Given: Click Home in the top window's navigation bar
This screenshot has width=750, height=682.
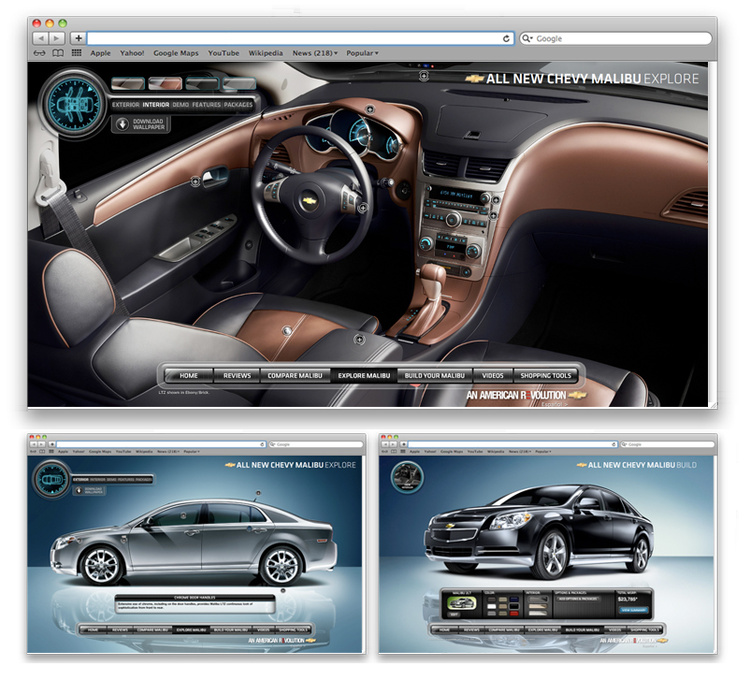Looking at the screenshot, I should click(x=188, y=375).
